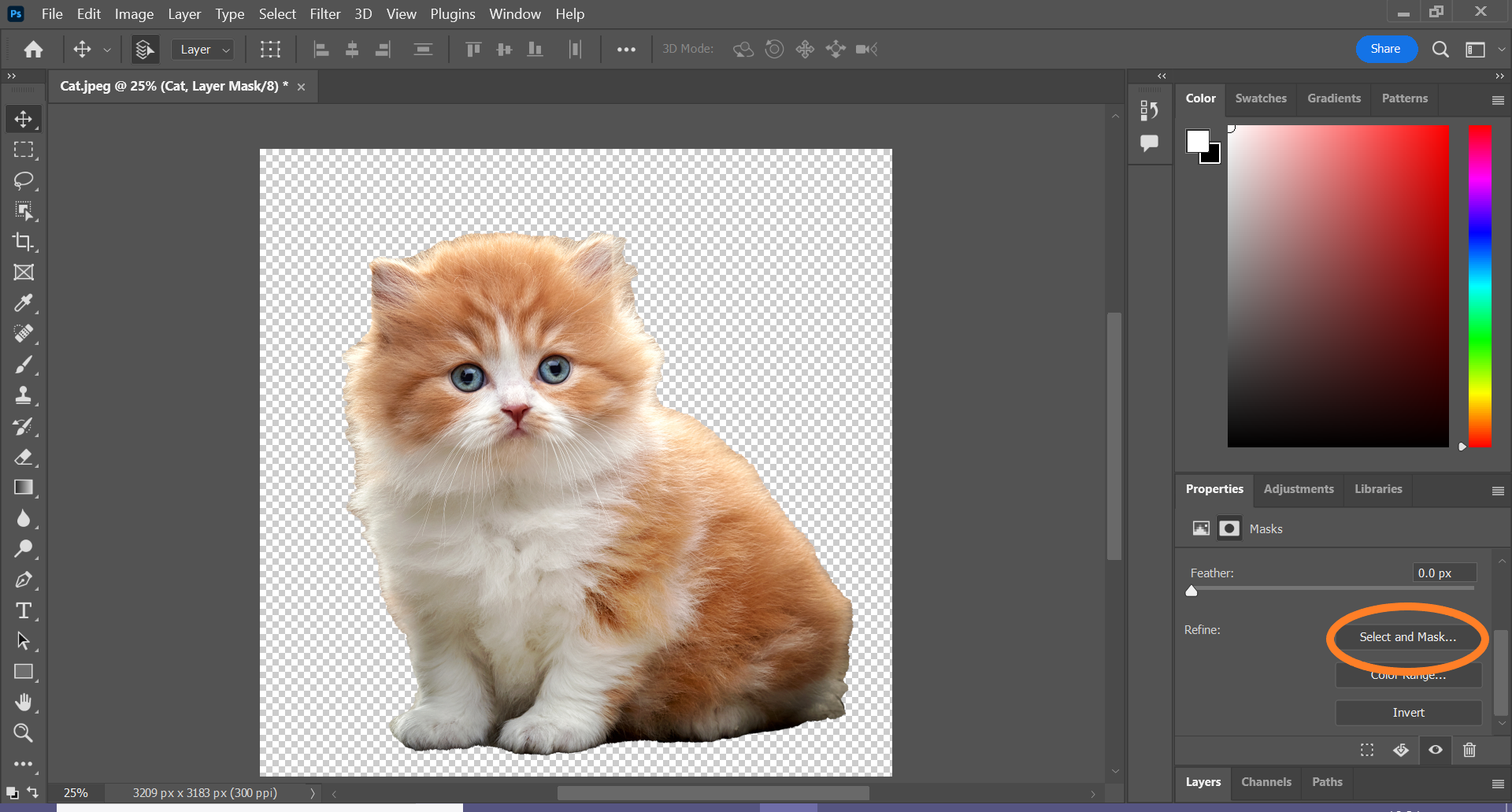
Task: Select the Dodge tool
Action: click(x=24, y=549)
